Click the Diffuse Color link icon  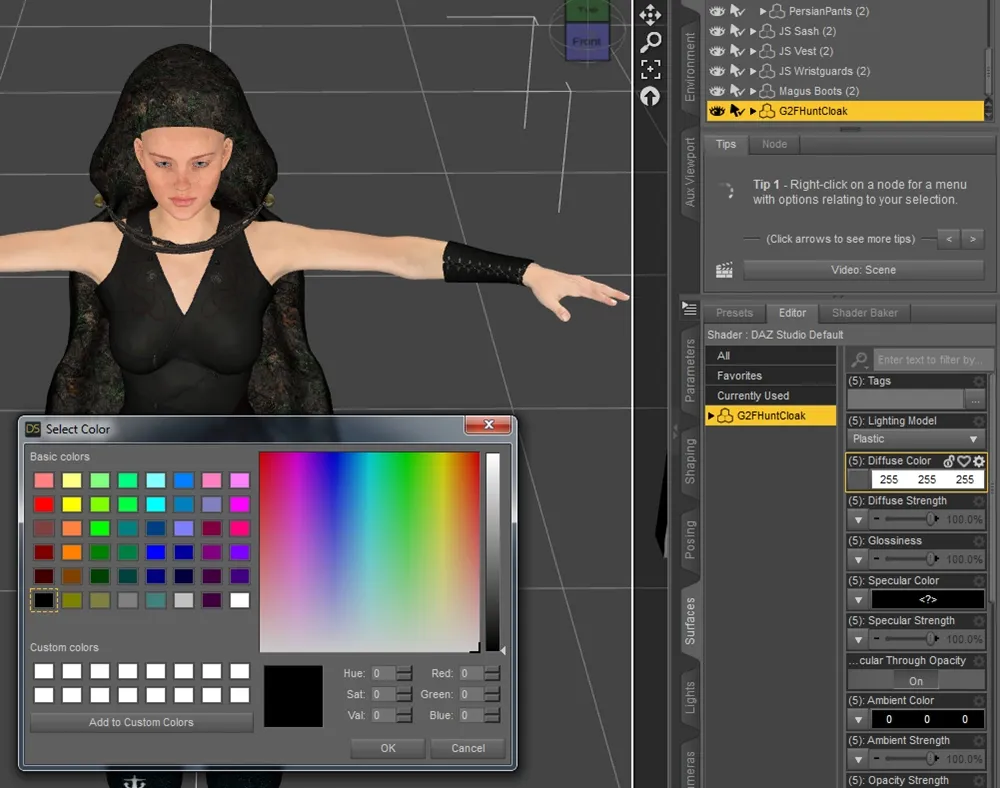tap(949, 461)
